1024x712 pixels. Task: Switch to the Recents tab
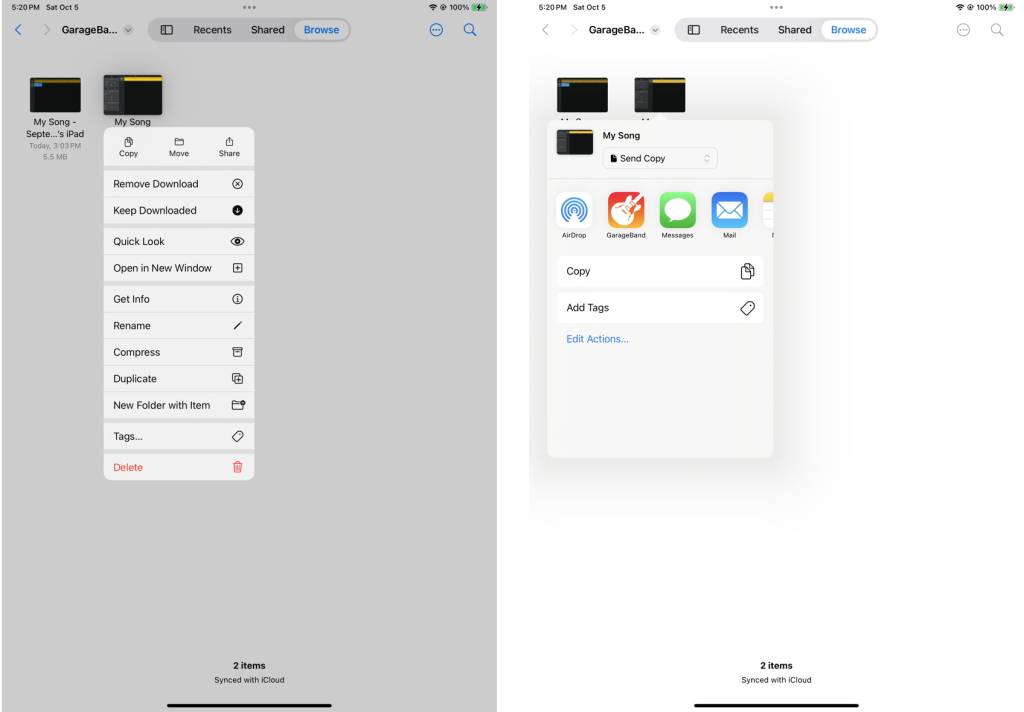click(212, 30)
